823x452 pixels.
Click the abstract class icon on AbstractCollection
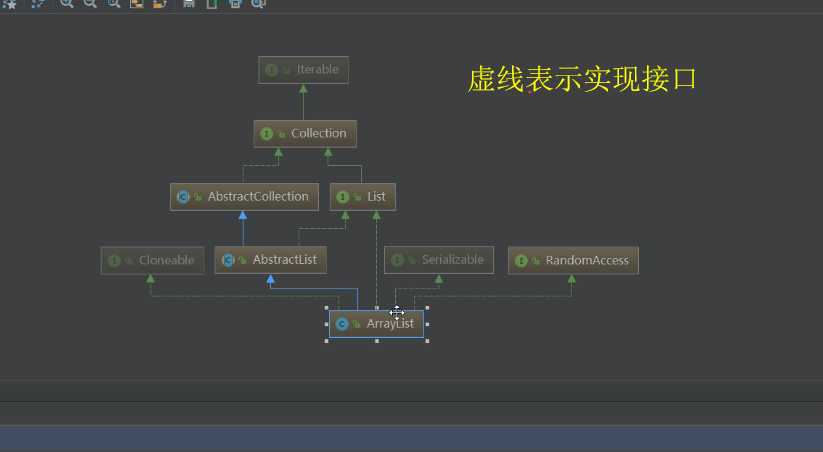[x=183, y=197]
